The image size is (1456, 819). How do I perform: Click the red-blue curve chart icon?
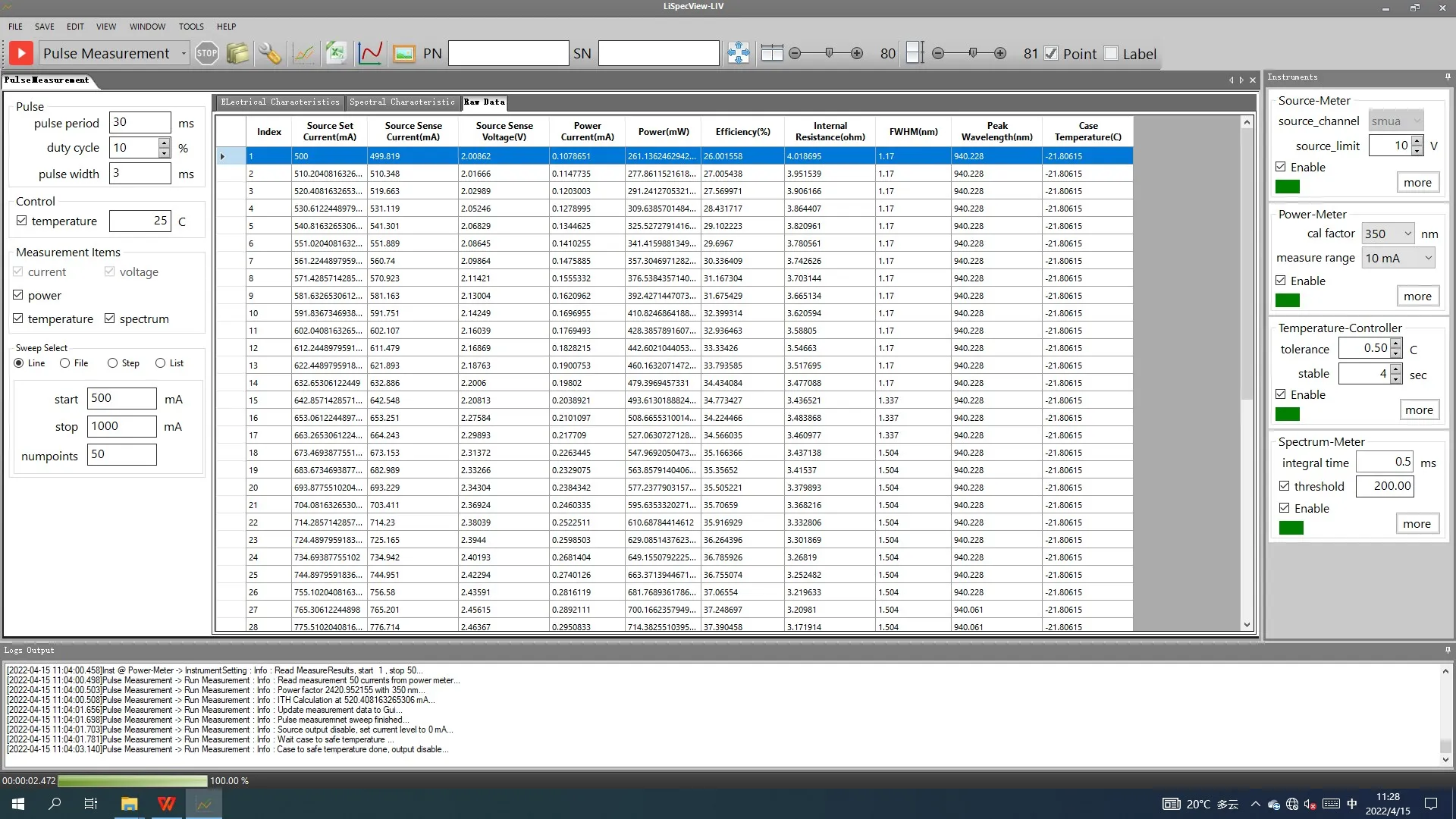coord(370,53)
